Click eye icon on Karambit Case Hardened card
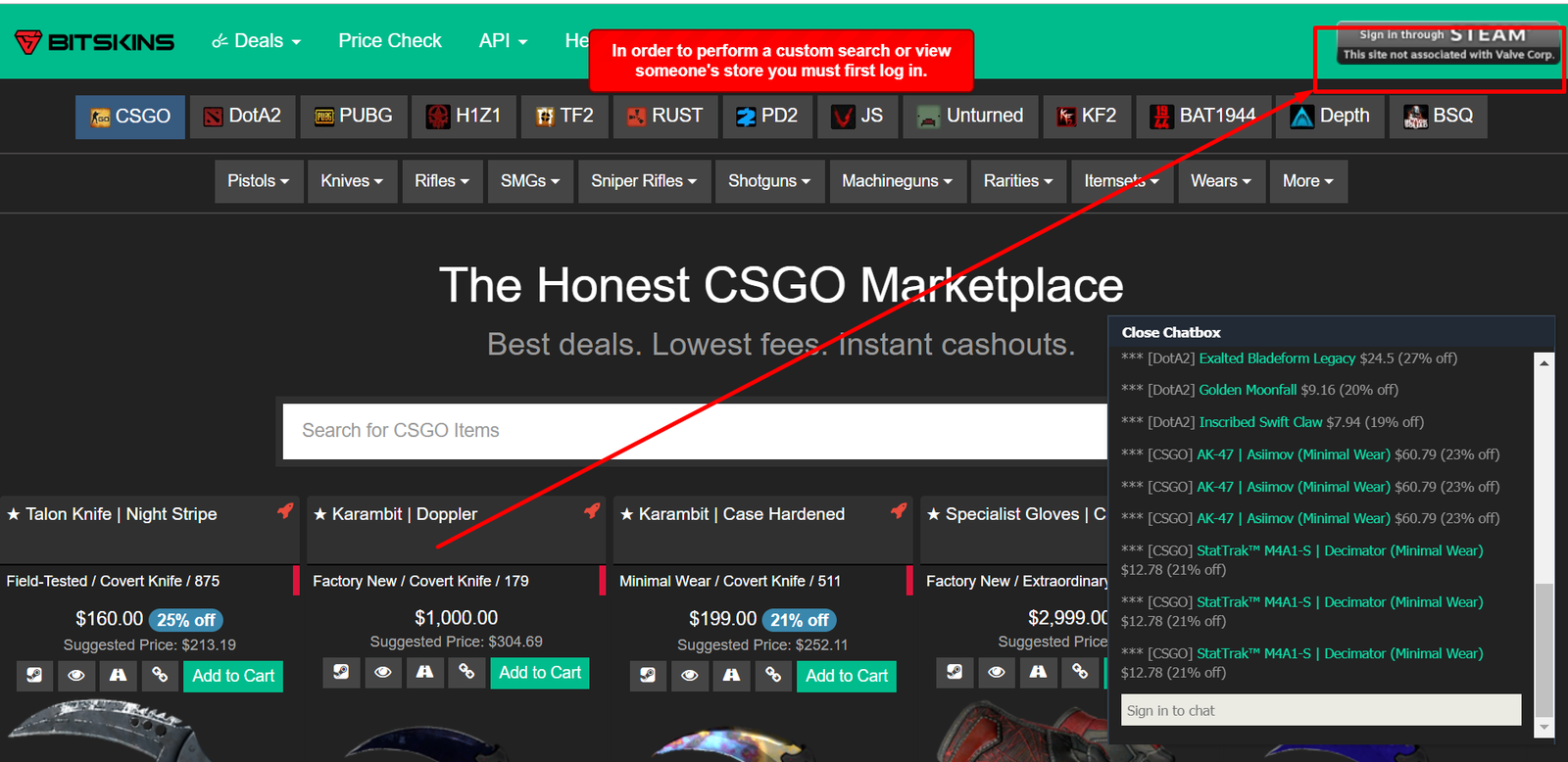This screenshot has width=1568, height=762. (690, 675)
